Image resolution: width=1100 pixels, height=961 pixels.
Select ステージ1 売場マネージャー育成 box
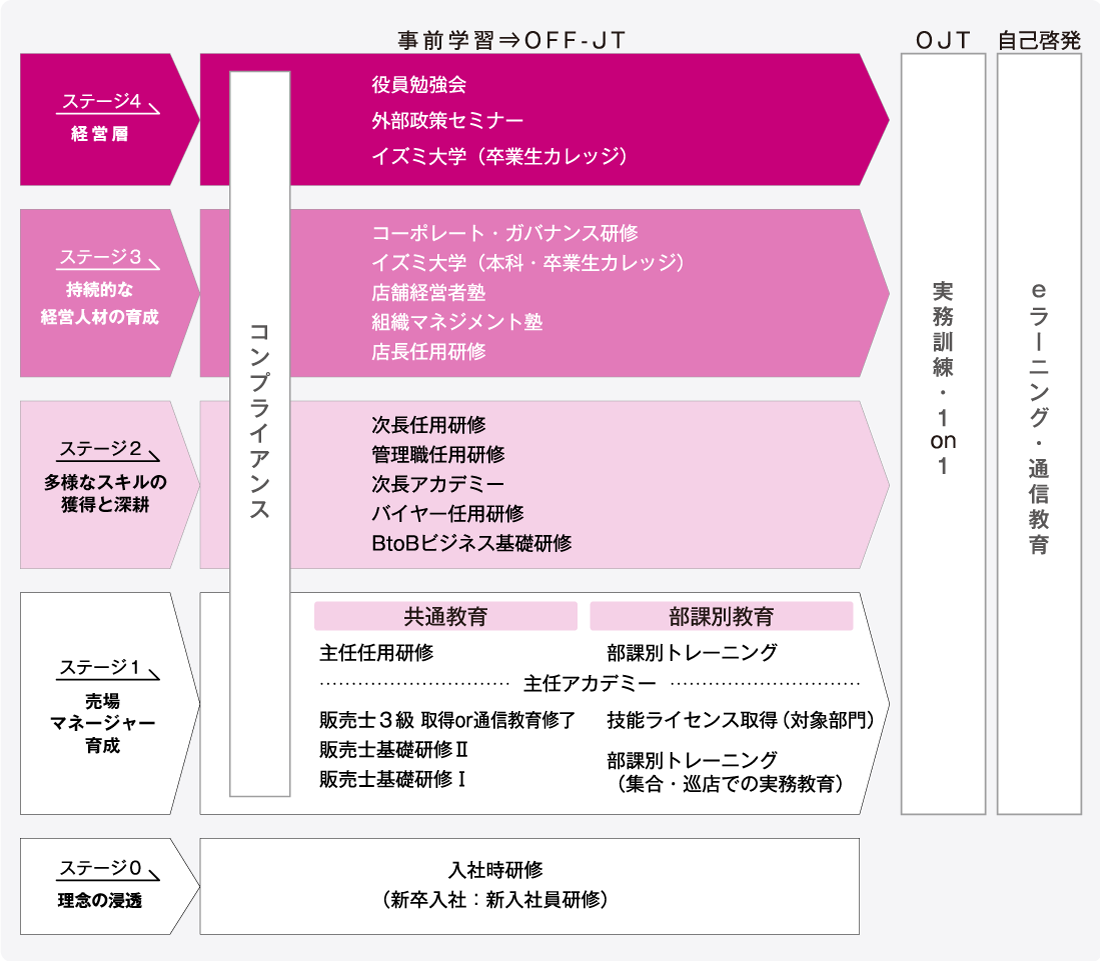pyautogui.click(x=100, y=703)
